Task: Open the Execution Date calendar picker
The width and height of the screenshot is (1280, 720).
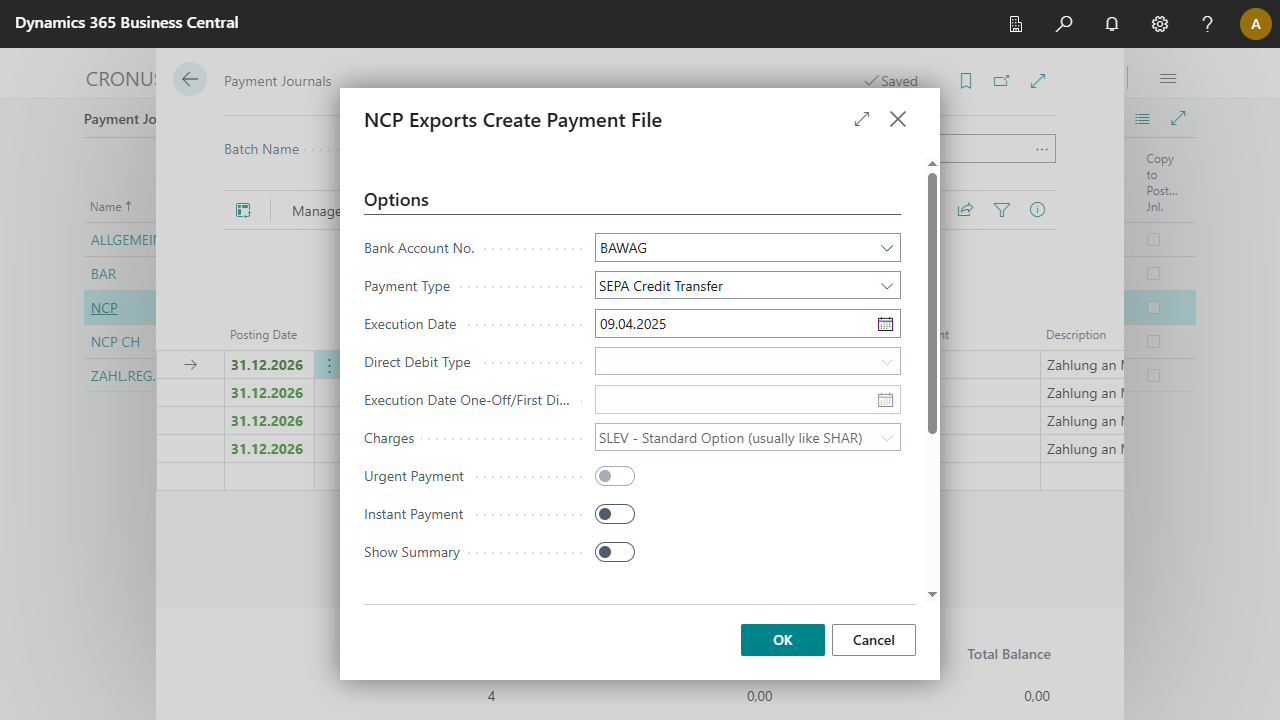Action: click(x=885, y=324)
